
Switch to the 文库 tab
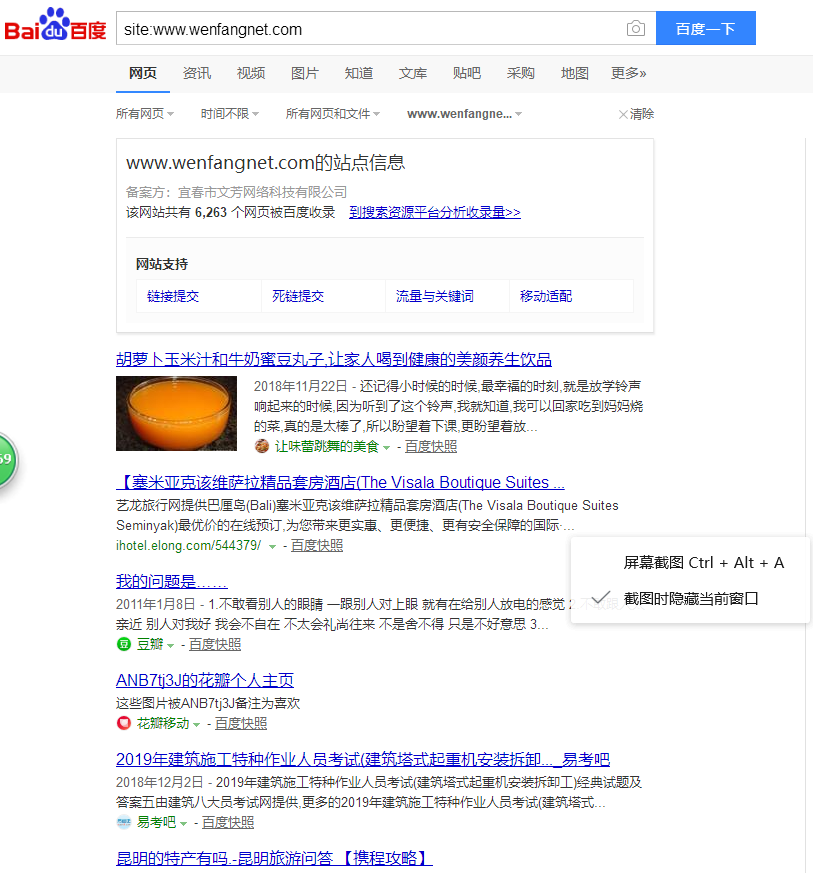pyautogui.click(x=413, y=73)
